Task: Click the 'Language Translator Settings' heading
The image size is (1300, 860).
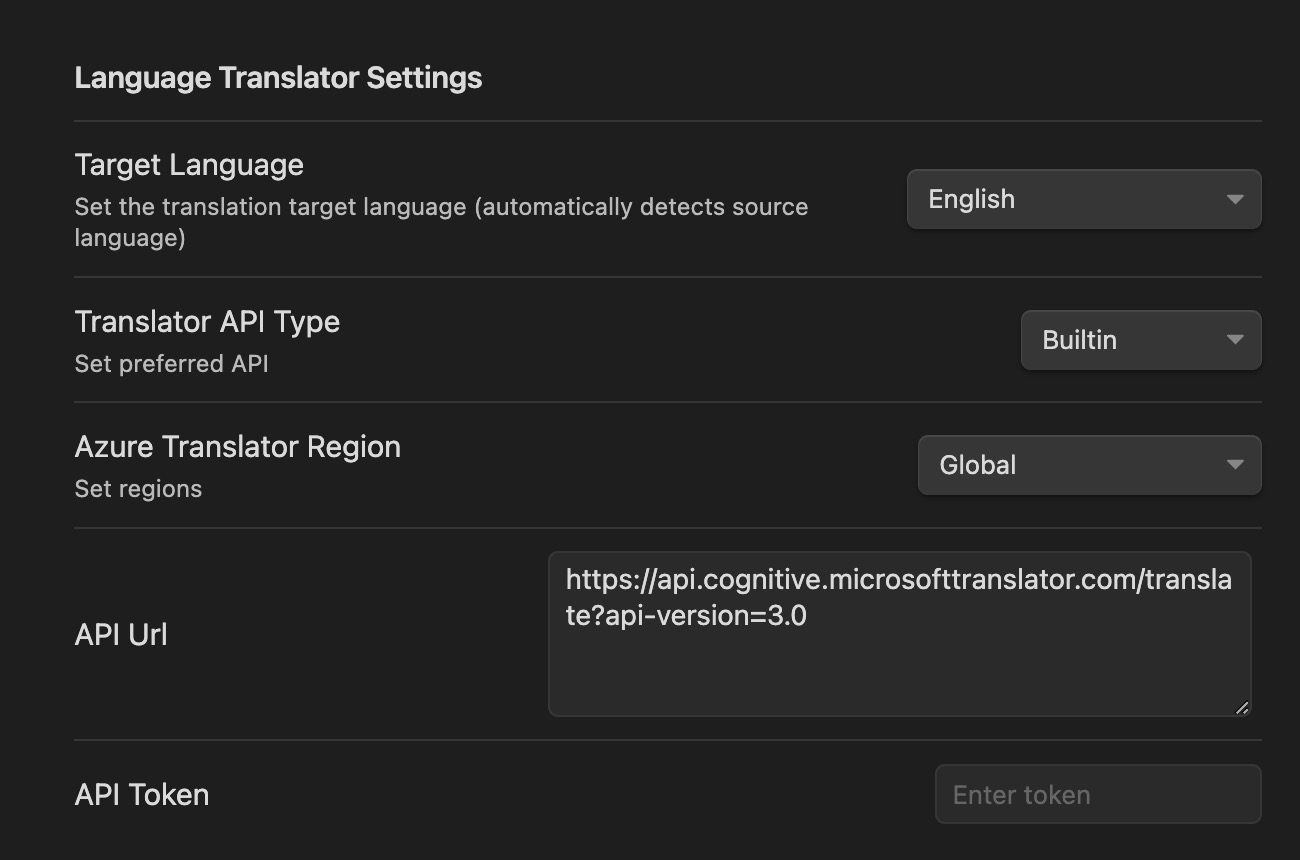Action: 278,78
